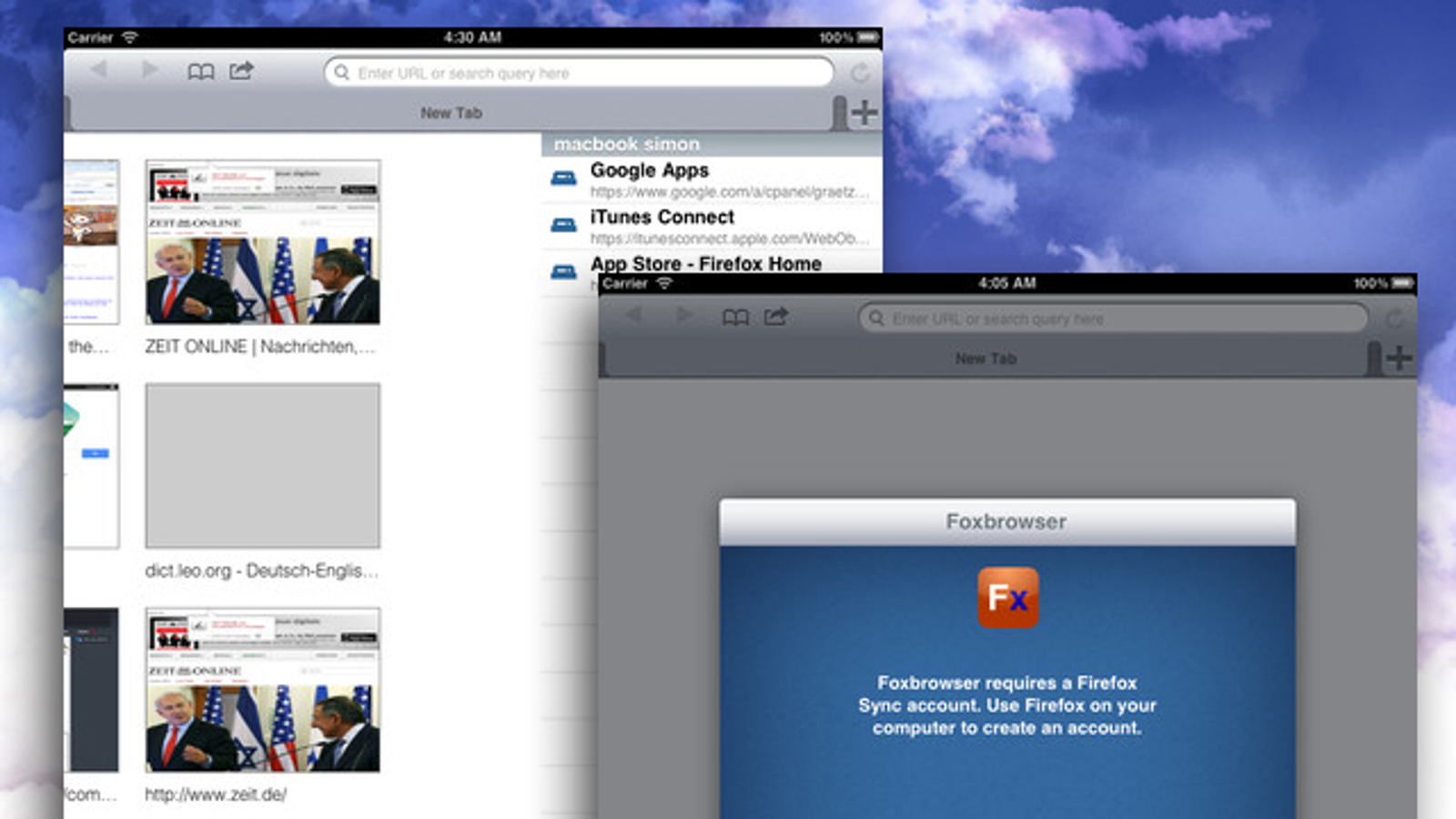This screenshot has height=819, width=1456.
Task: Tap device icon beside App Store entry
Action: point(563,271)
